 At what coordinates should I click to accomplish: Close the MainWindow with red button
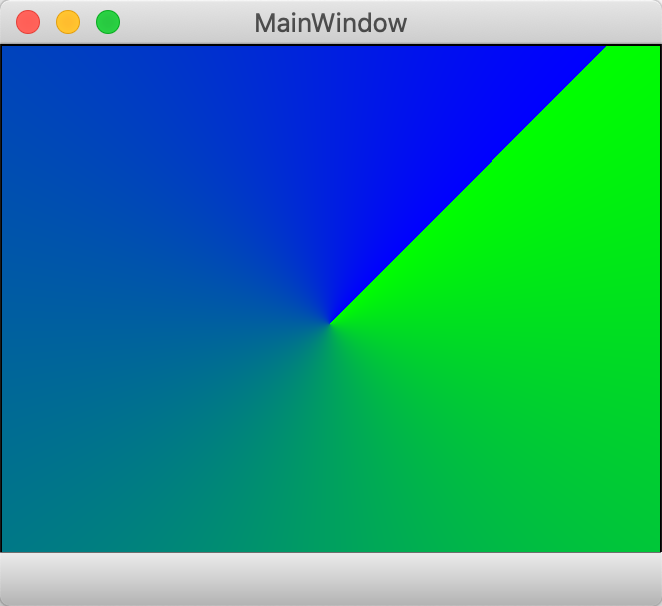28,22
